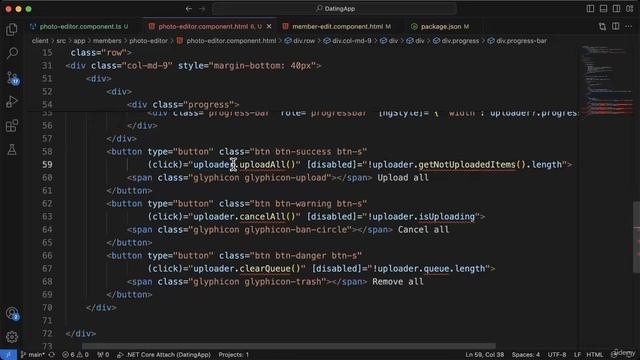
Task: Click the DatingApp command center search
Action: click(x=335, y=9)
